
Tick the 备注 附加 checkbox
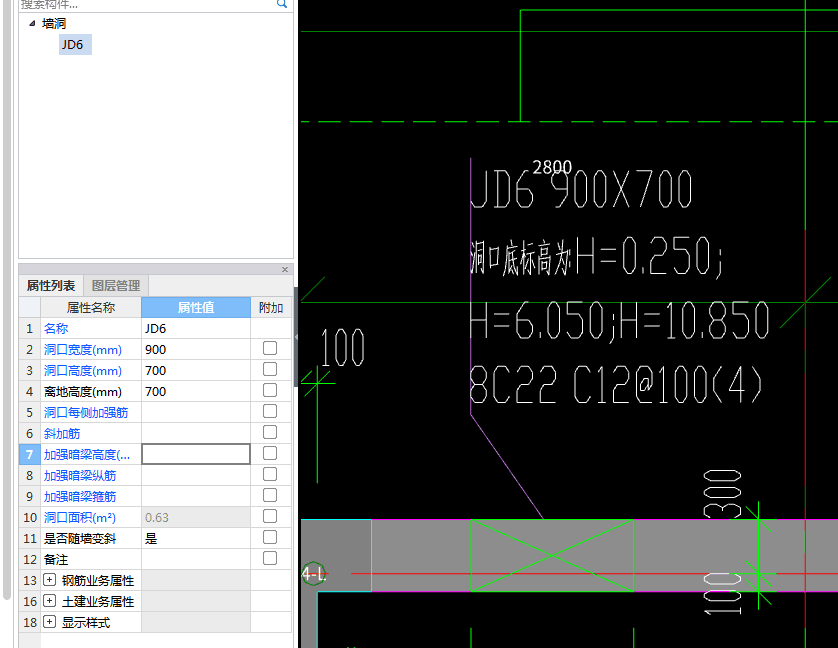pos(270,558)
